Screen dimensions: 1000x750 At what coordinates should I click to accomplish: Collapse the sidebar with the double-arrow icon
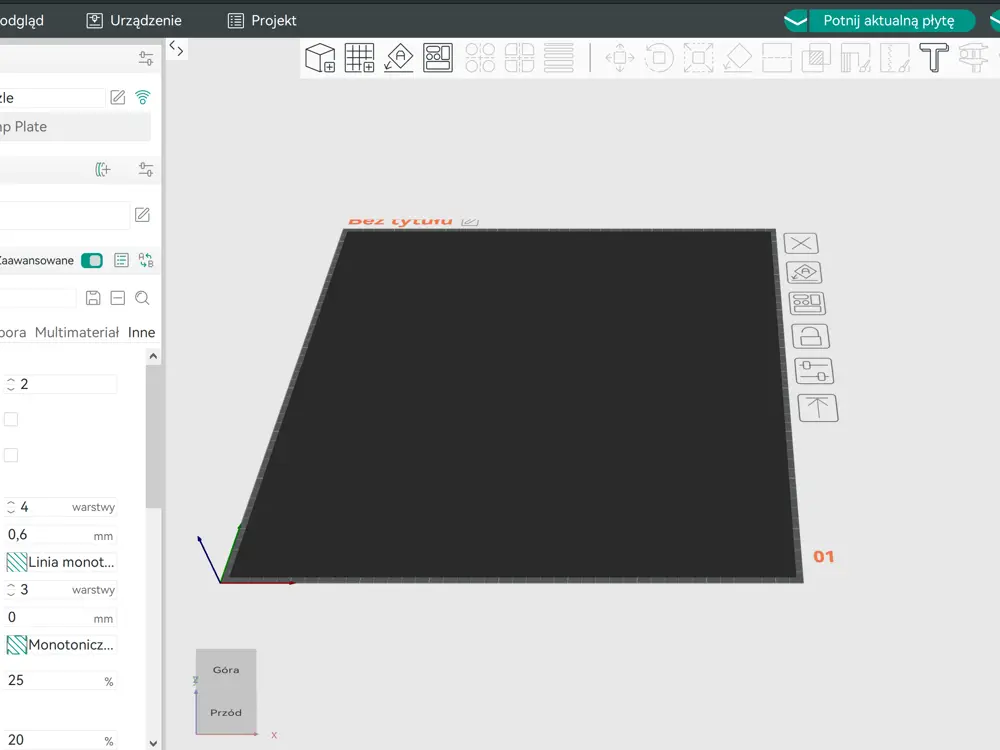(x=177, y=48)
